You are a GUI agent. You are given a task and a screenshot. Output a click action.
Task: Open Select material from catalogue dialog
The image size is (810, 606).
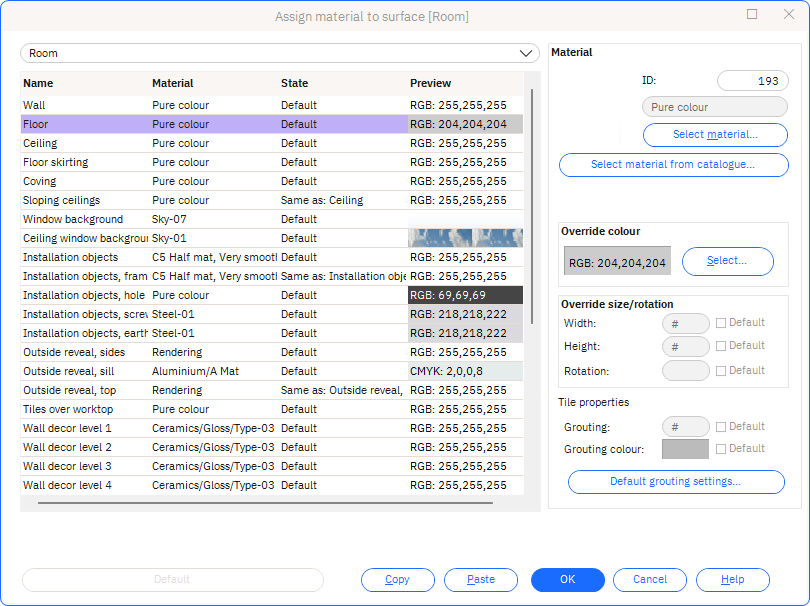coord(673,164)
